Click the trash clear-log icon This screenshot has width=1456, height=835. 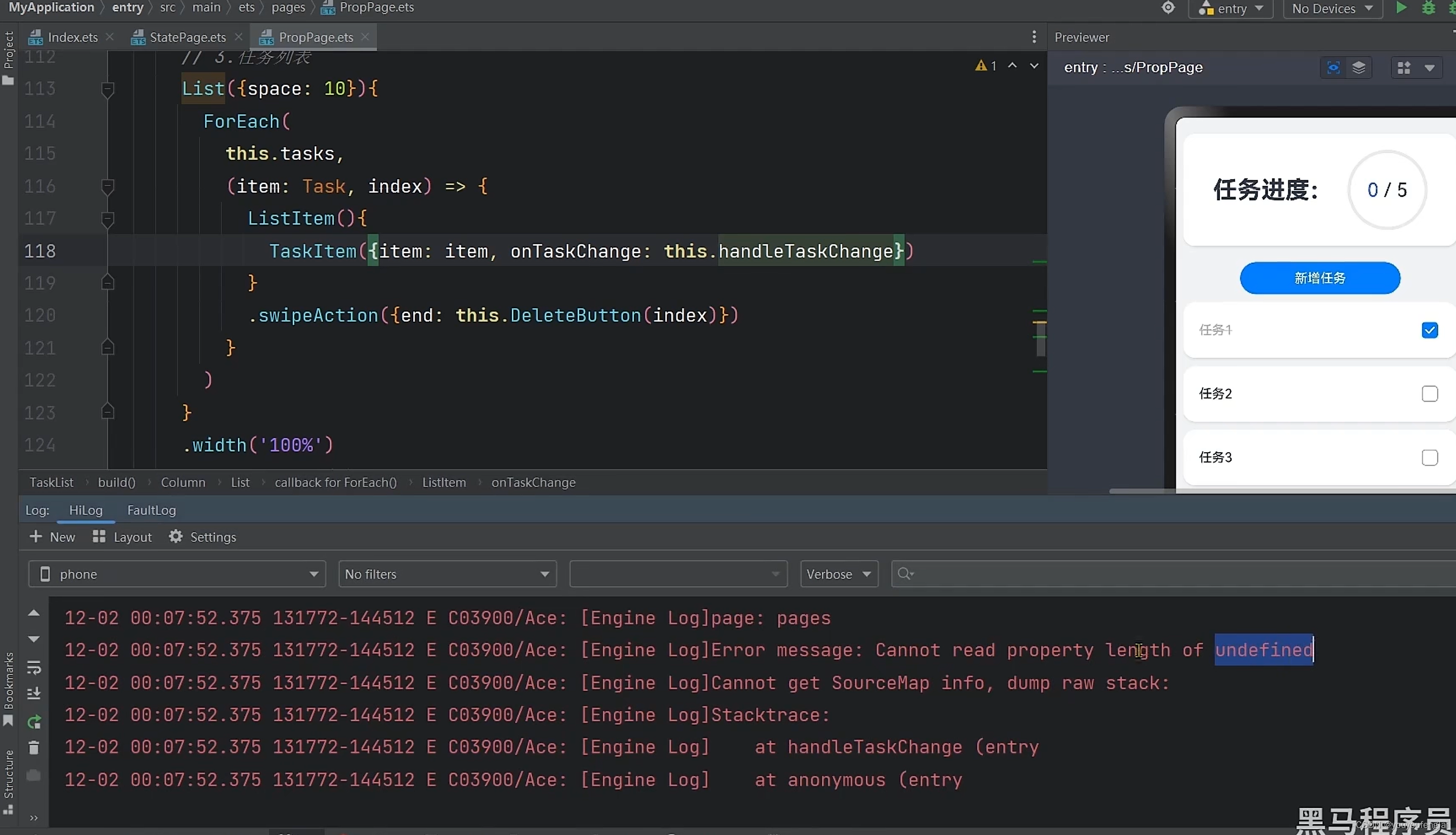(x=34, y=748)
